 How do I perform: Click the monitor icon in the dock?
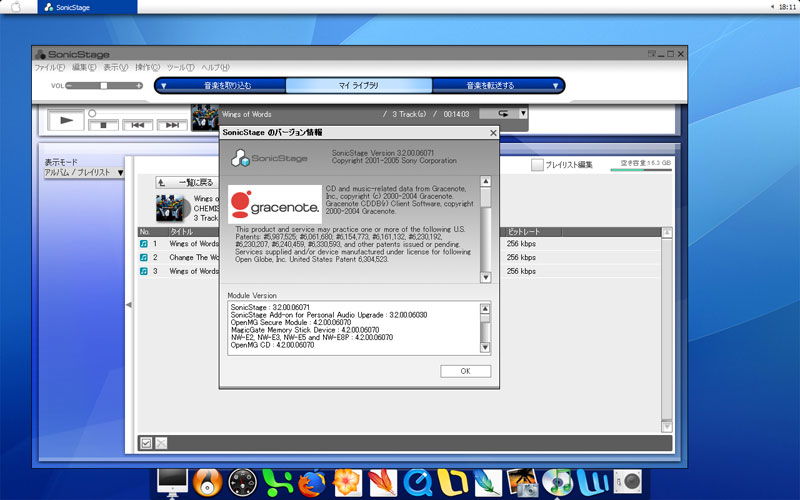tap(172, 483)
